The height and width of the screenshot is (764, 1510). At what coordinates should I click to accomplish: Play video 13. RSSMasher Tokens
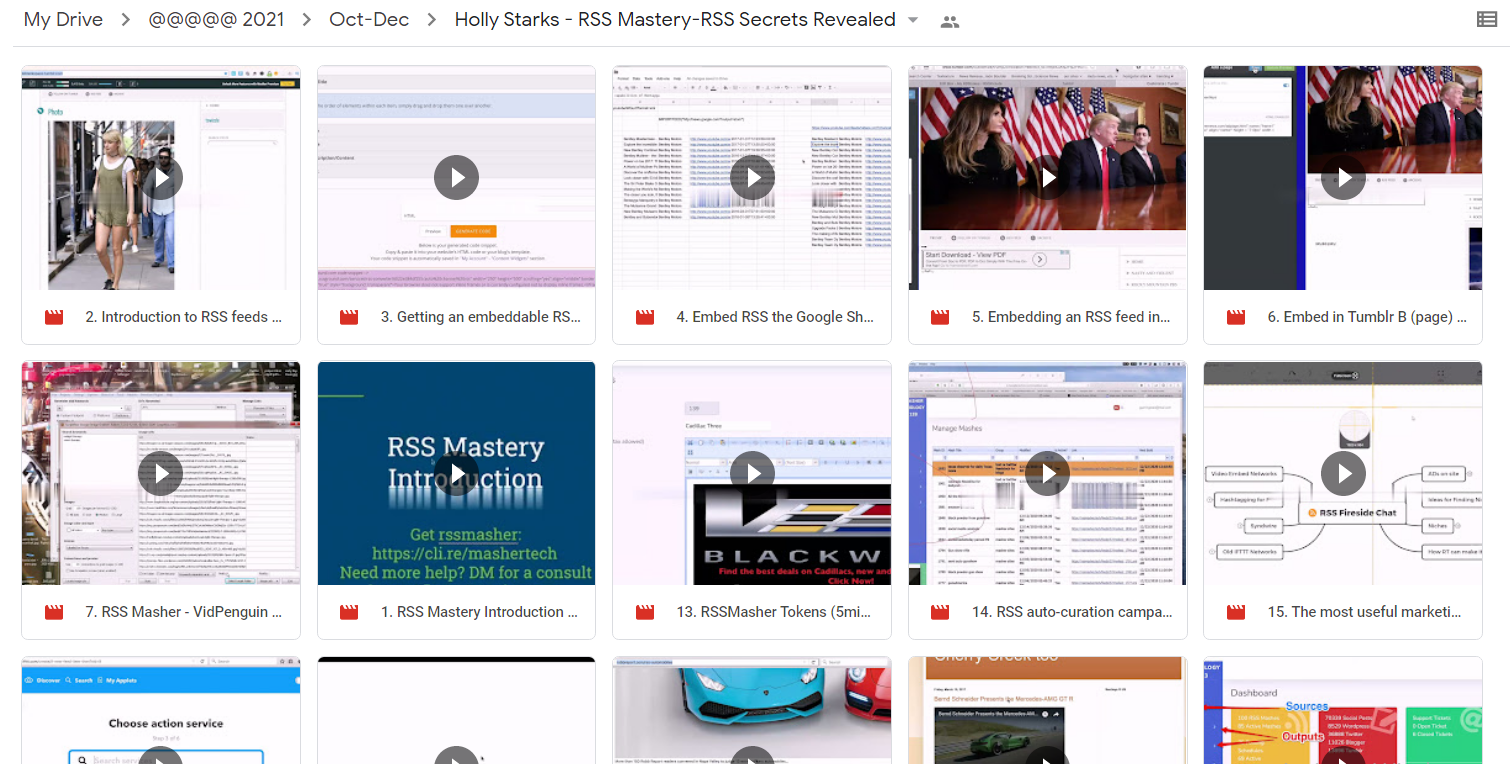(752, 473)
